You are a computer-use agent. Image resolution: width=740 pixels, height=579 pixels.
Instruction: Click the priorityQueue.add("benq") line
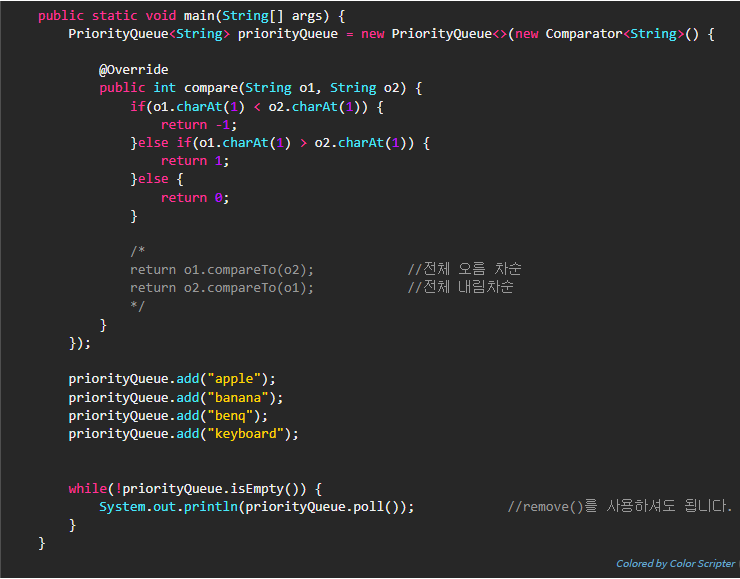pyautogui.click(x=168, y=416)
